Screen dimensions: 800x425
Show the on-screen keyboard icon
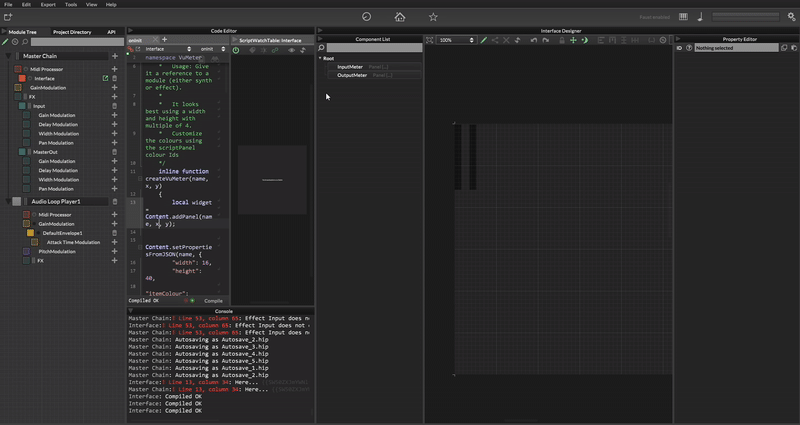coord(683,17)
